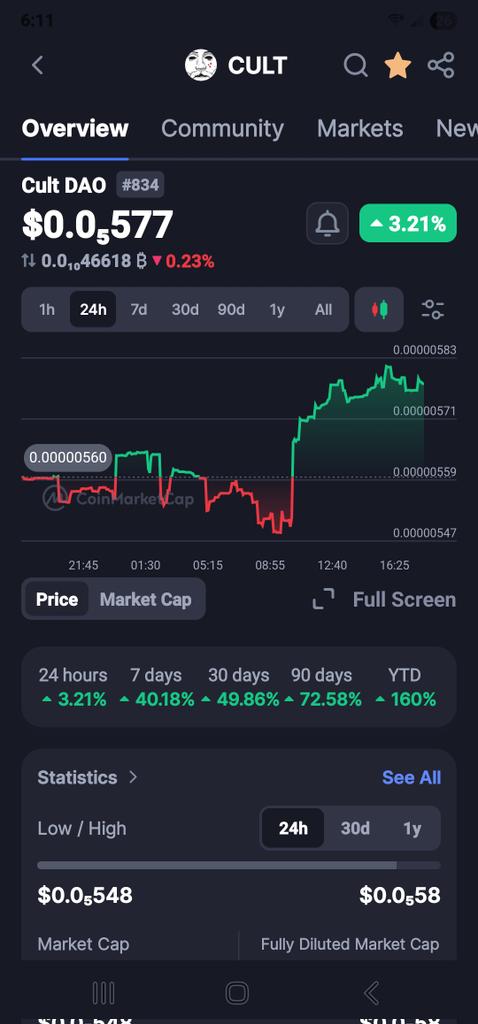Tap Fully Diluted Market Cap label
Screen dimensions: 478x1024
coord(350,944)
